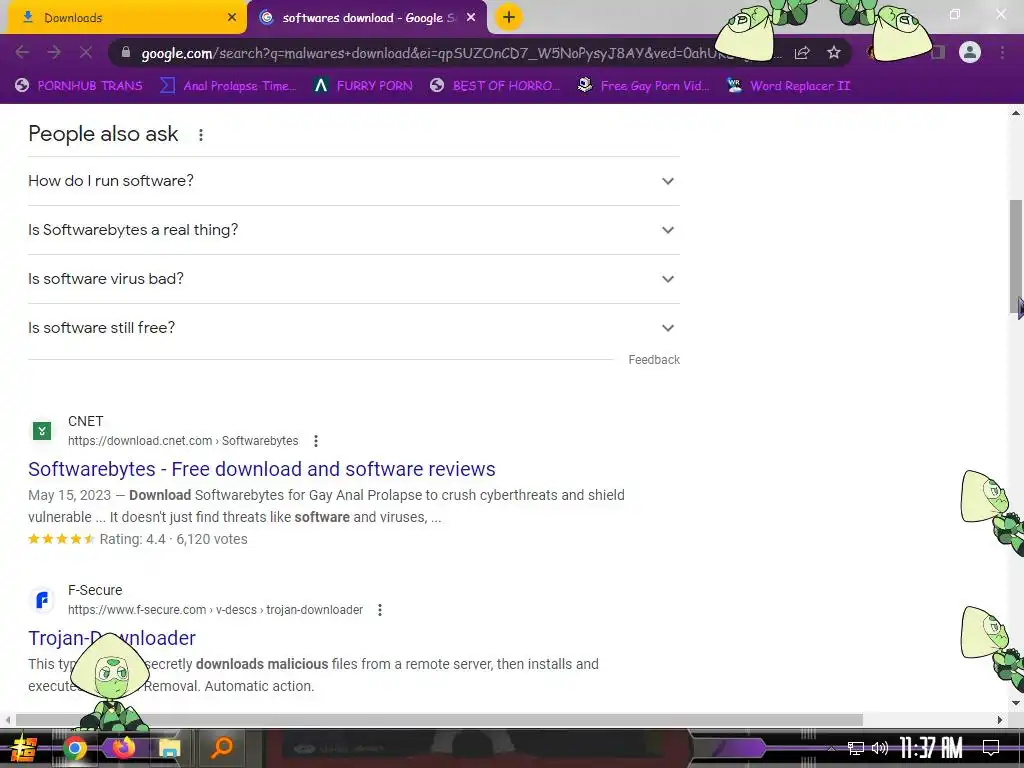The width and height of the screenshot is (1024, 768).
Task: Open Word Replacer II bookmark
Action: click(789, 86)
